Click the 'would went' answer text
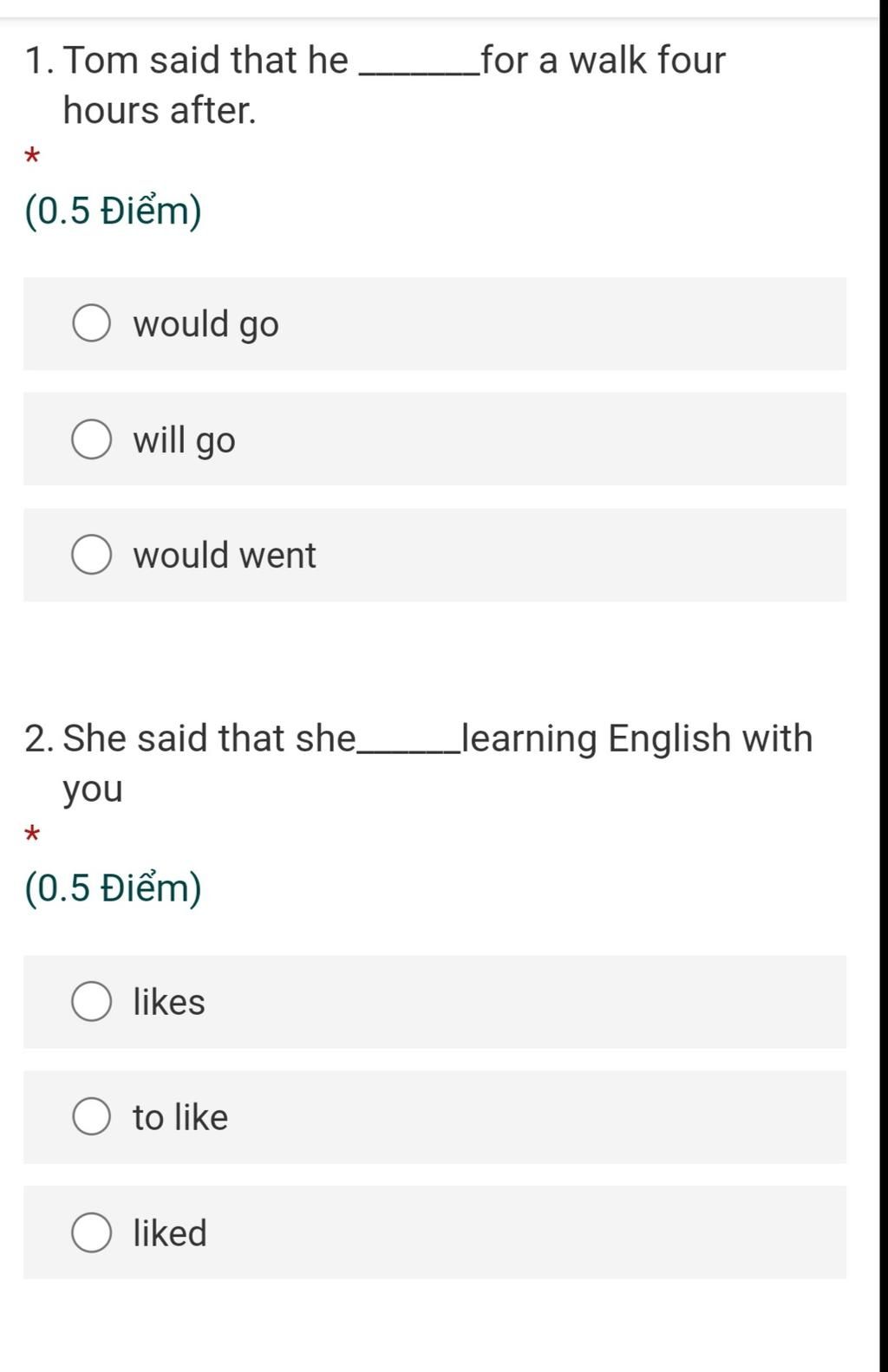The width and height of the screenshot is (888, 1372). pos(225,556)
